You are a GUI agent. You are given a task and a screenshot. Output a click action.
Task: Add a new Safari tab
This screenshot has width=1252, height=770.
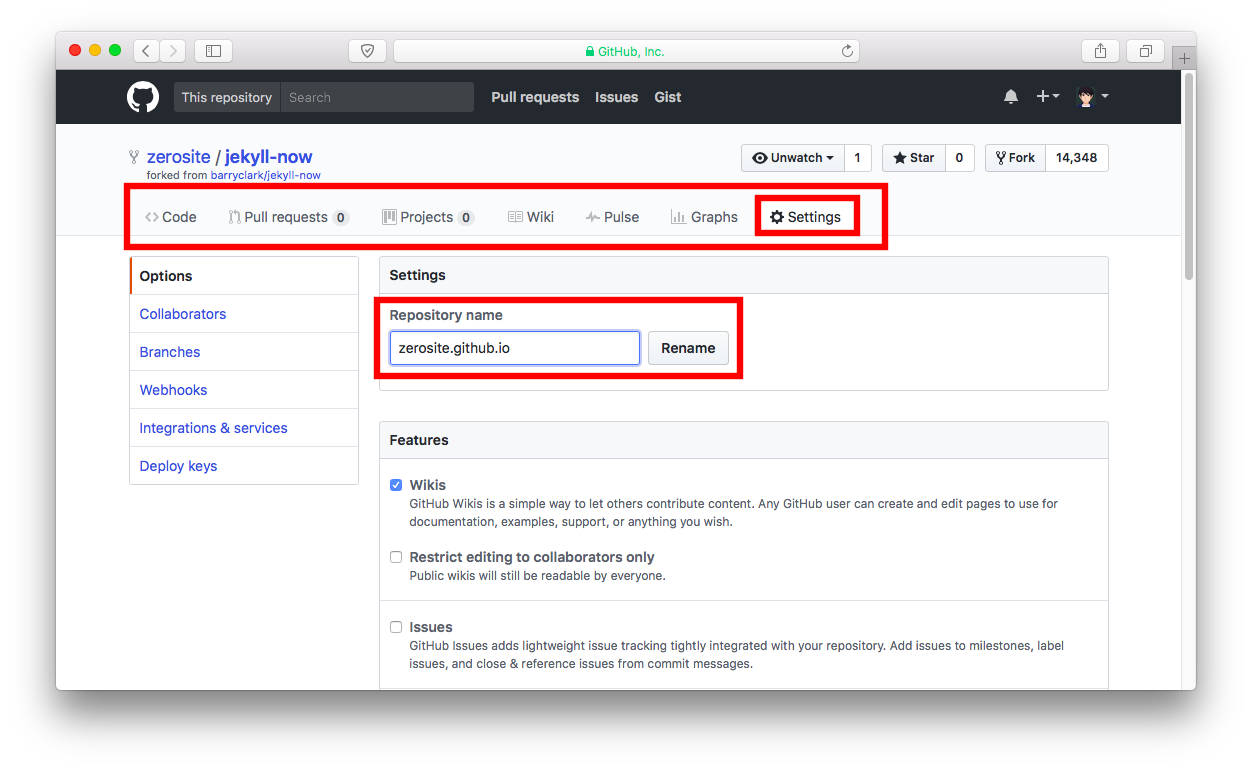(1184, 58)
